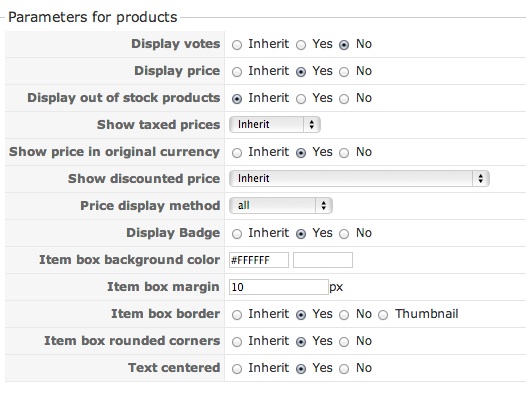
Task: Select Inherit for Text centered
Action: 237,369
